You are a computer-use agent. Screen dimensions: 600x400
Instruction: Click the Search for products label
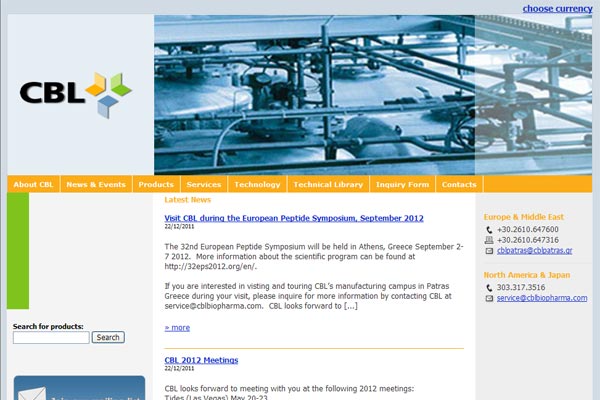(48, 327)
